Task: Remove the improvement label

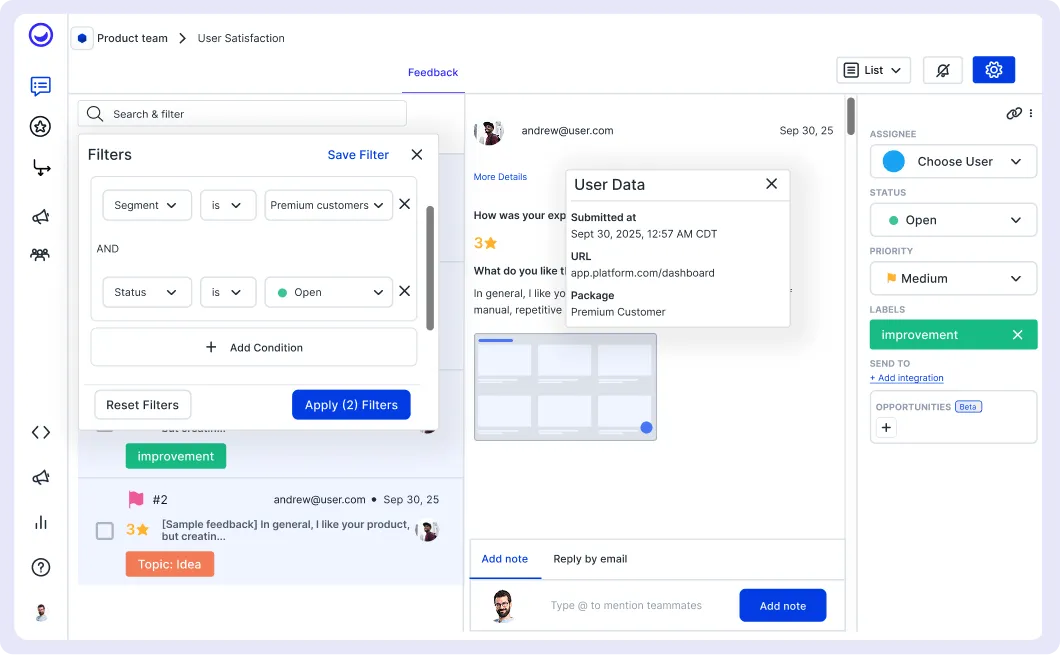Action: 1017,335
